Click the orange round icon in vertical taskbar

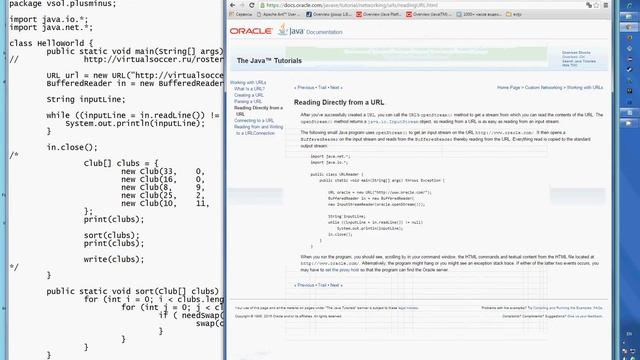[x=629, y=38]
